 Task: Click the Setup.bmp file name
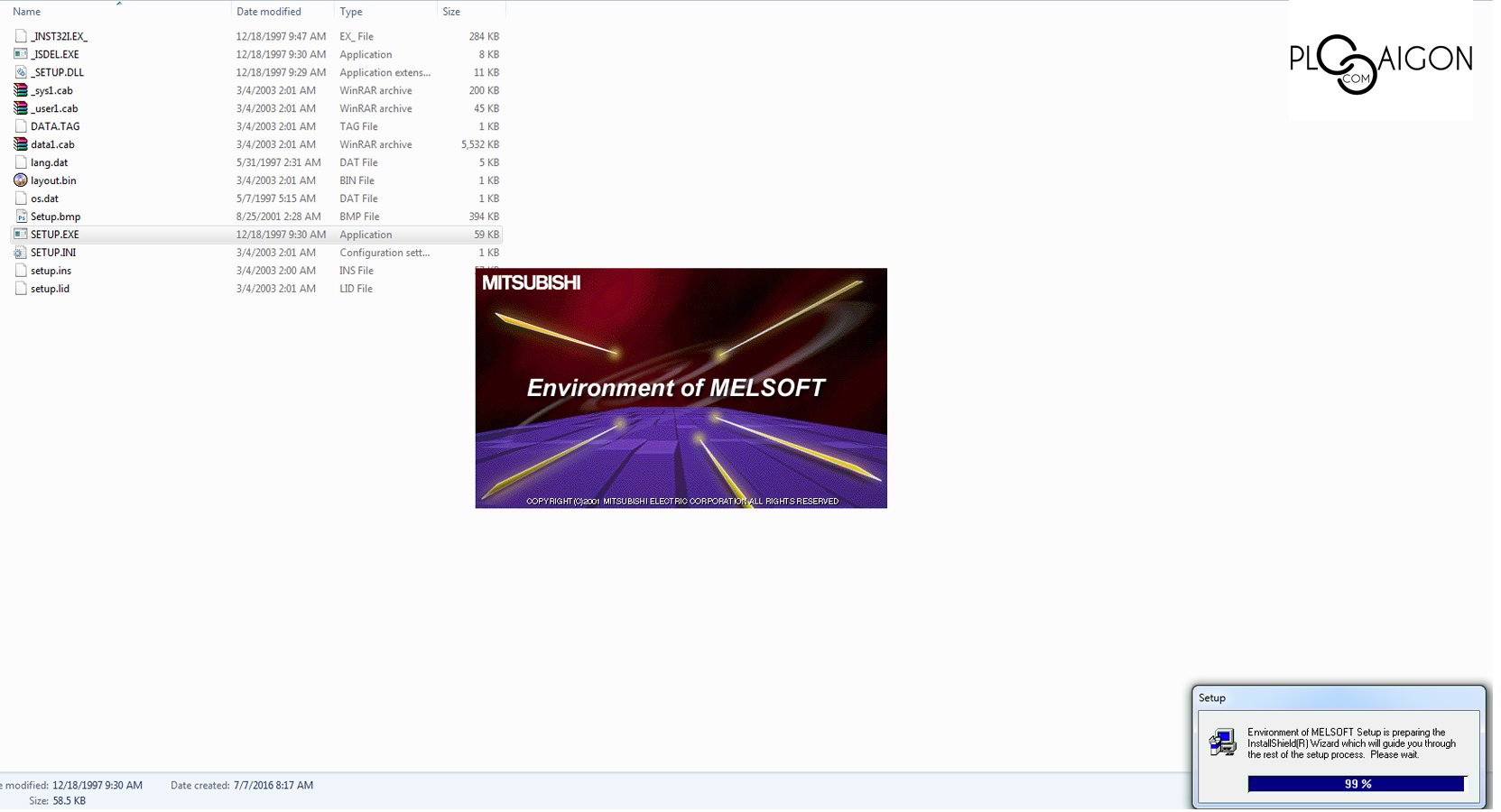(x=56, y=217)
